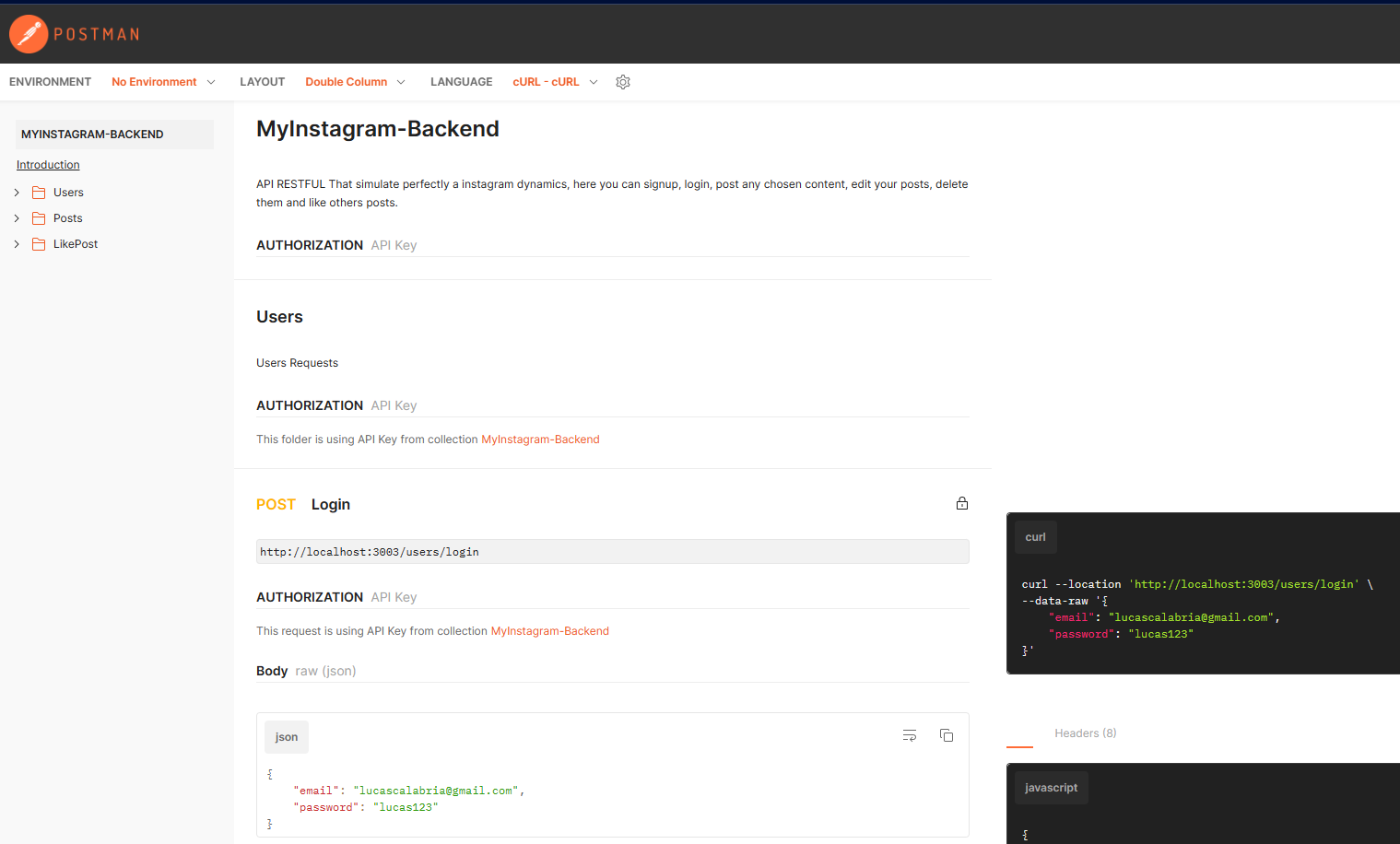The height and width of the screenshot is (844, 1400).
Task: Click the POSTMAN wordmark text
Action: pyautogui.click(x=97, y=34)
